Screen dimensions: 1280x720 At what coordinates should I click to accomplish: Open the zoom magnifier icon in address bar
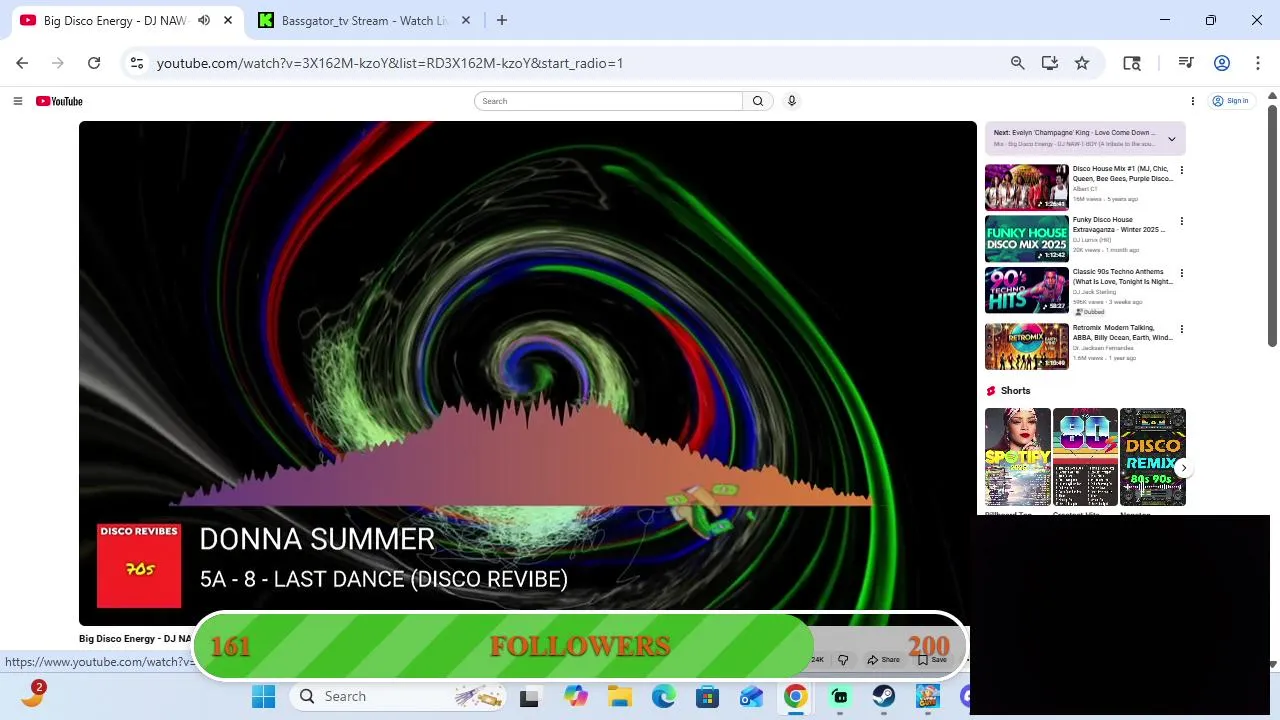(x=1017, y=63)
